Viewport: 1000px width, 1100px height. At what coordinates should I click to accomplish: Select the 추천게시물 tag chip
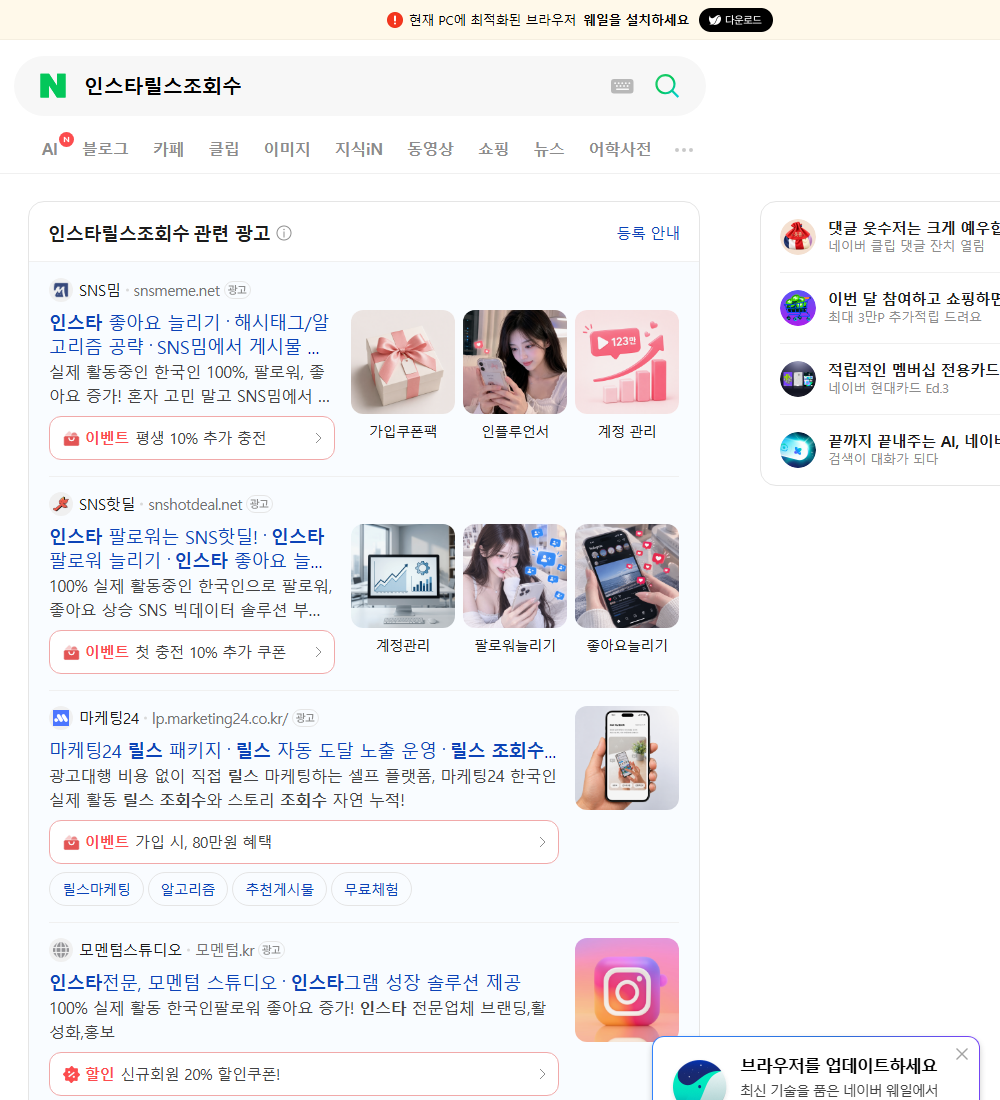[279, 890]
